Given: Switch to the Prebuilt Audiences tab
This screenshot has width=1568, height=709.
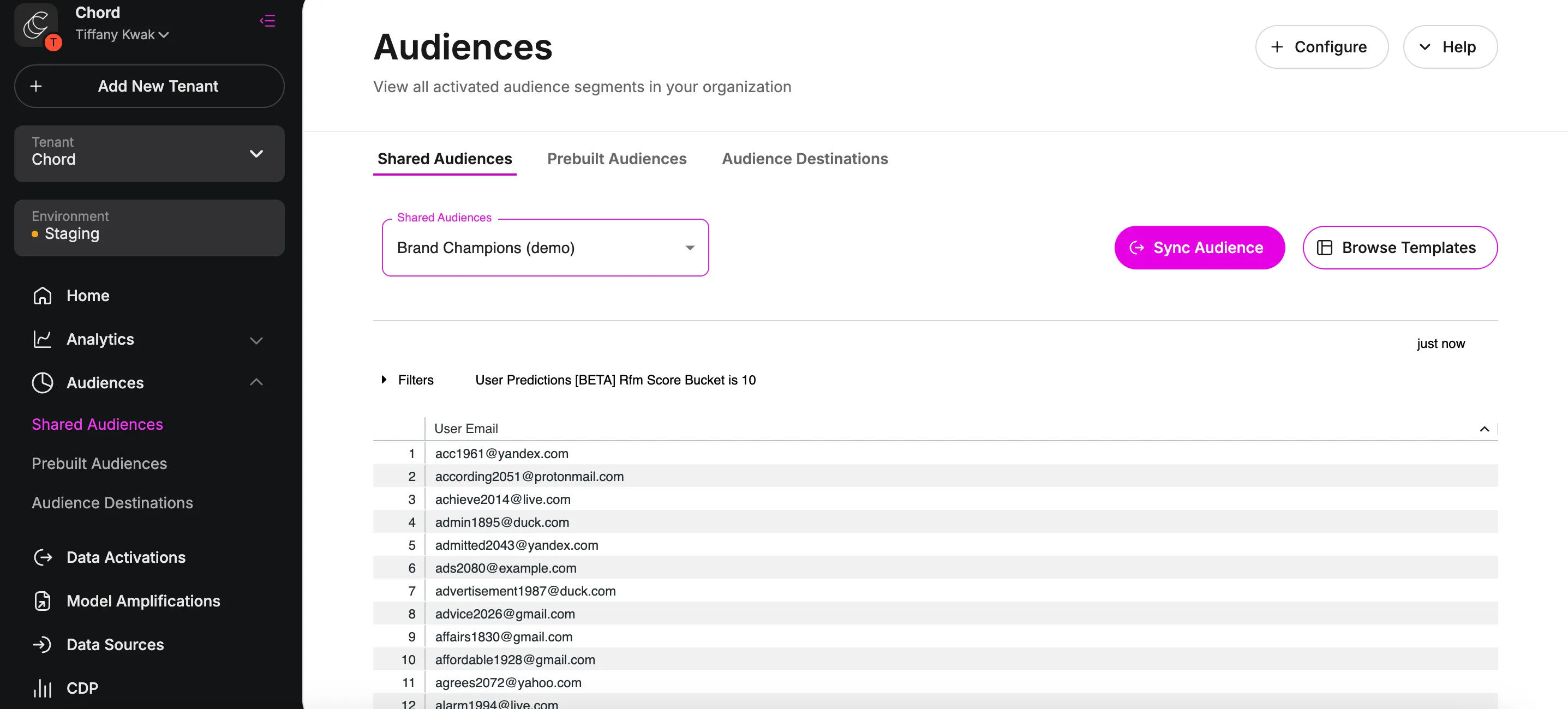Looking at the screenshot, I should click(617, 159).
